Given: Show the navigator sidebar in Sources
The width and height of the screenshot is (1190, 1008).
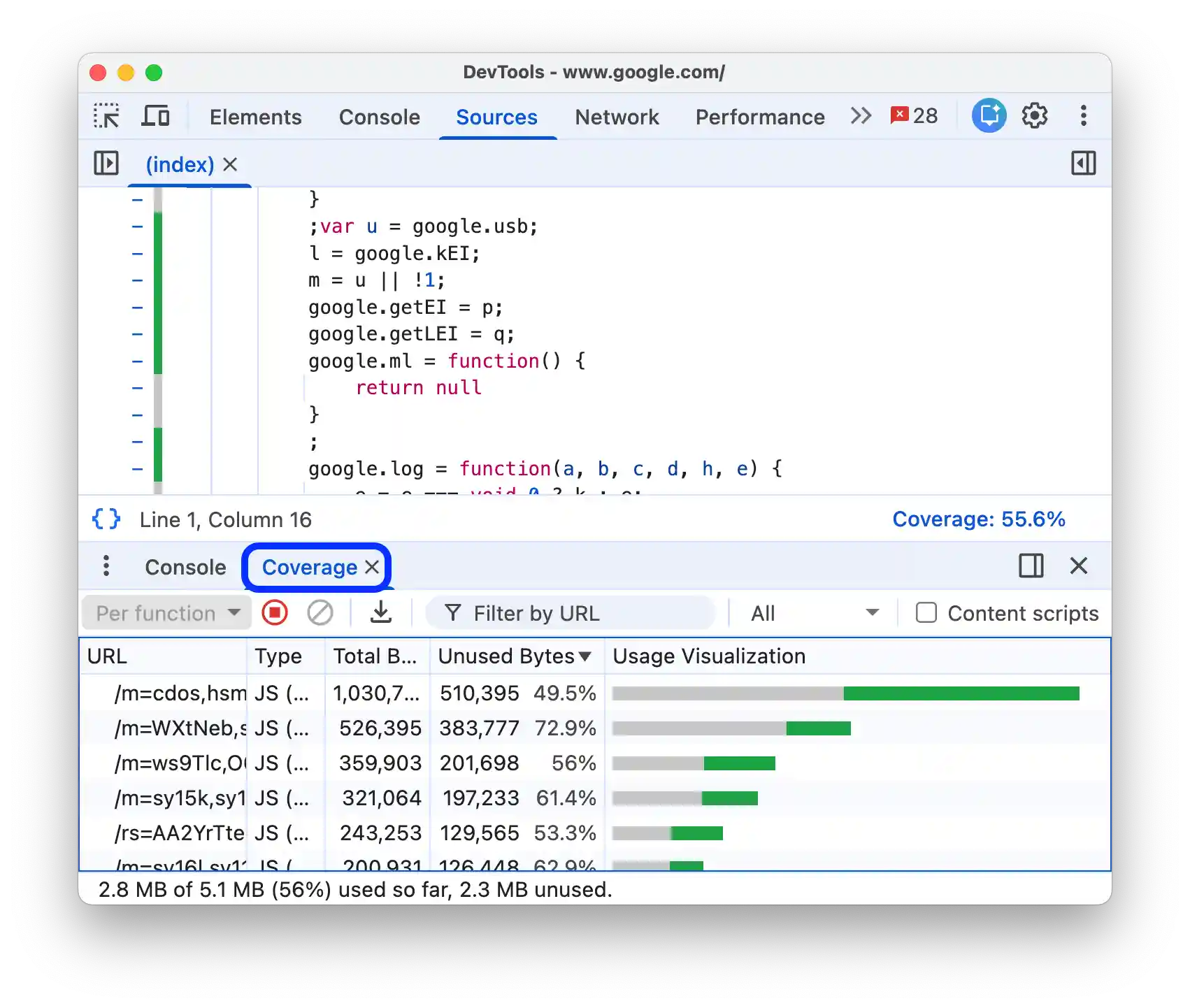Looking at the screenshot, I should tap(105, 164).
